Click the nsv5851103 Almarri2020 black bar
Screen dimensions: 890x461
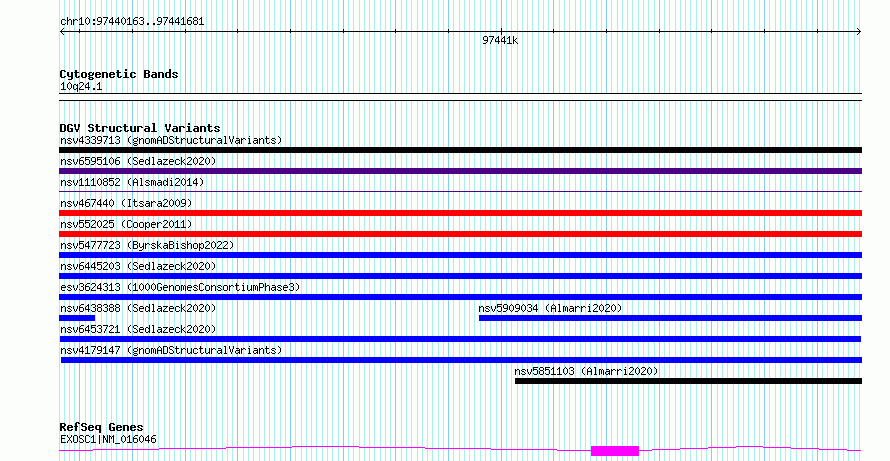pos(689,381)
